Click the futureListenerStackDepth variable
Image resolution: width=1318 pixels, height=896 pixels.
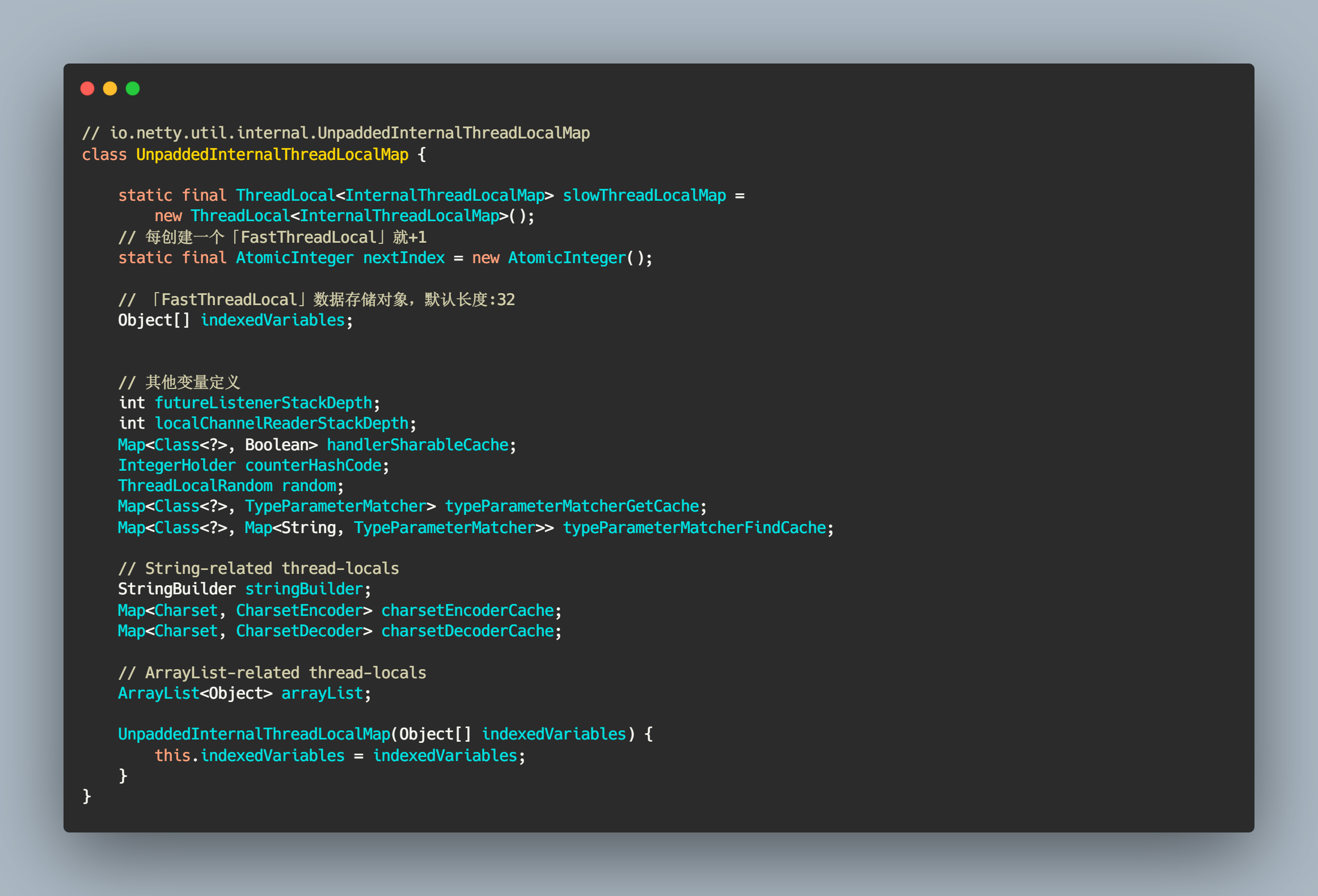(264, 403)
